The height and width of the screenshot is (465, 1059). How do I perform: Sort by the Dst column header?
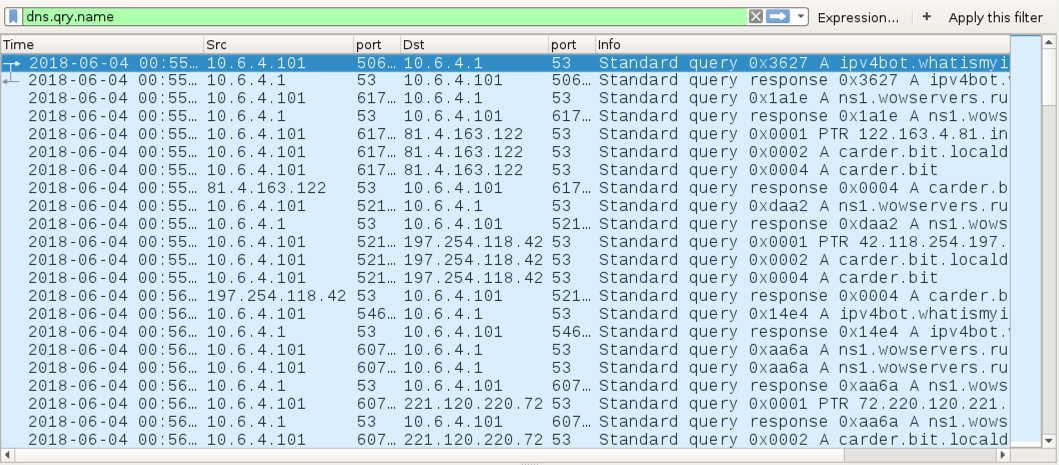pos(474,45)
